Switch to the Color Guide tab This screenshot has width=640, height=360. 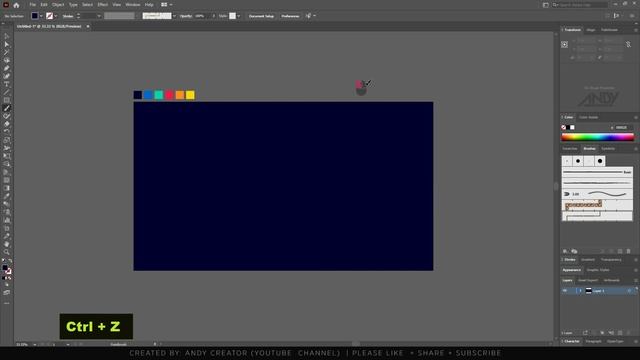click(x=589, y=117)
